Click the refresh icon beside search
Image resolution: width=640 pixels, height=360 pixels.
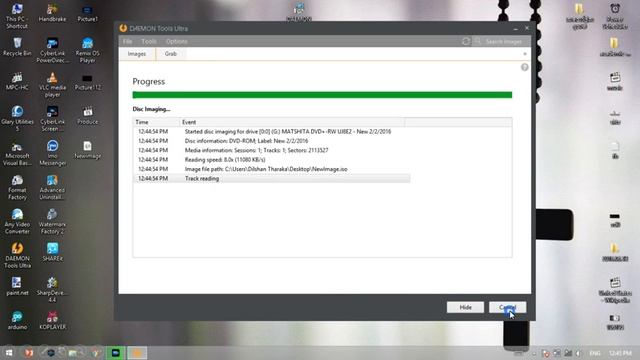(x=466, y=41)
